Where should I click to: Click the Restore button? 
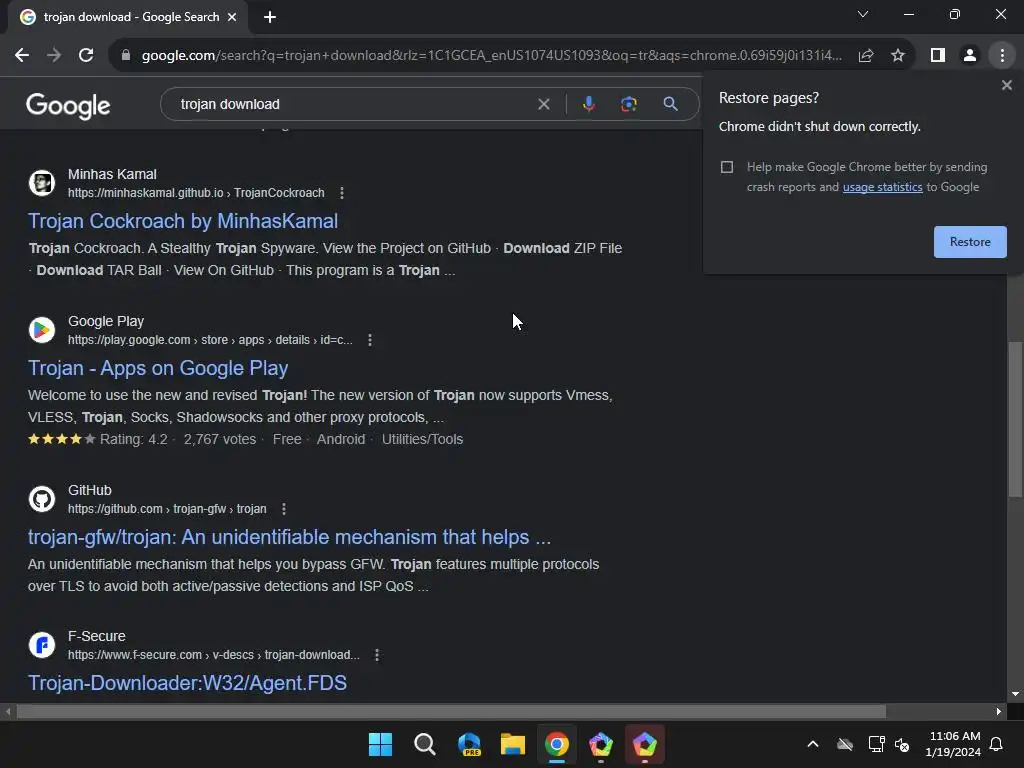970,242
